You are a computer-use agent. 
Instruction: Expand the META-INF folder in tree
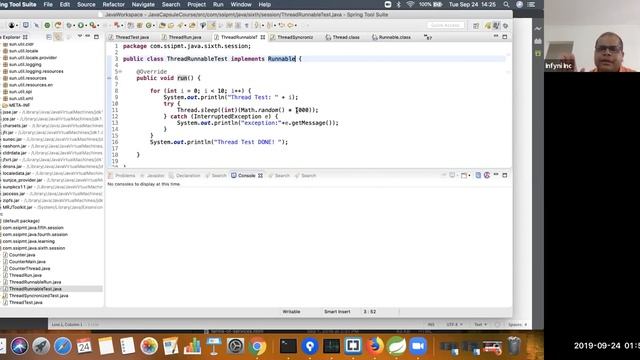[19, 105]
